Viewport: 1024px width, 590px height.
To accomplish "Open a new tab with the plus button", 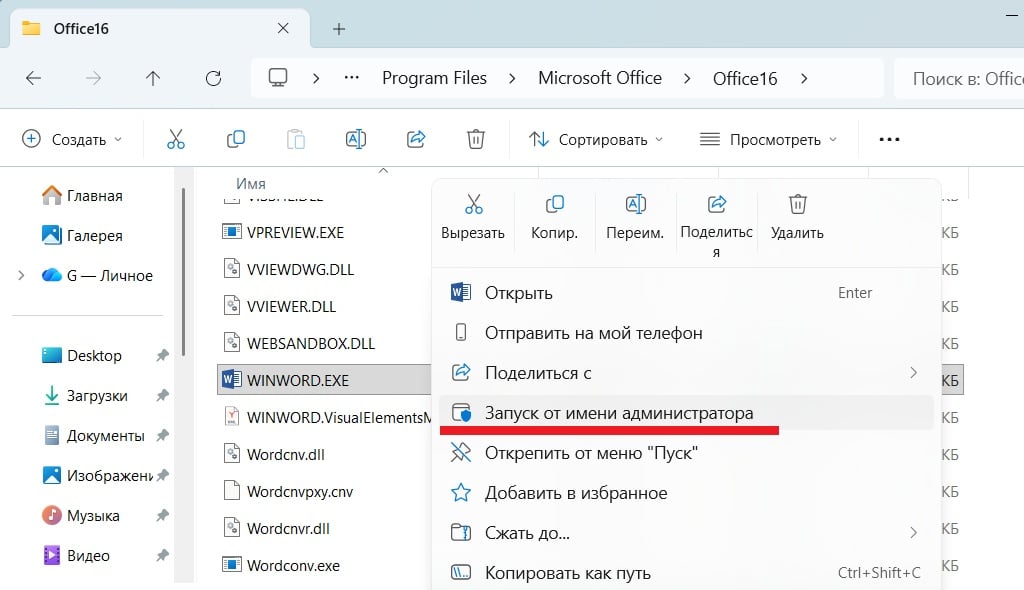I will tap(339, 29).
